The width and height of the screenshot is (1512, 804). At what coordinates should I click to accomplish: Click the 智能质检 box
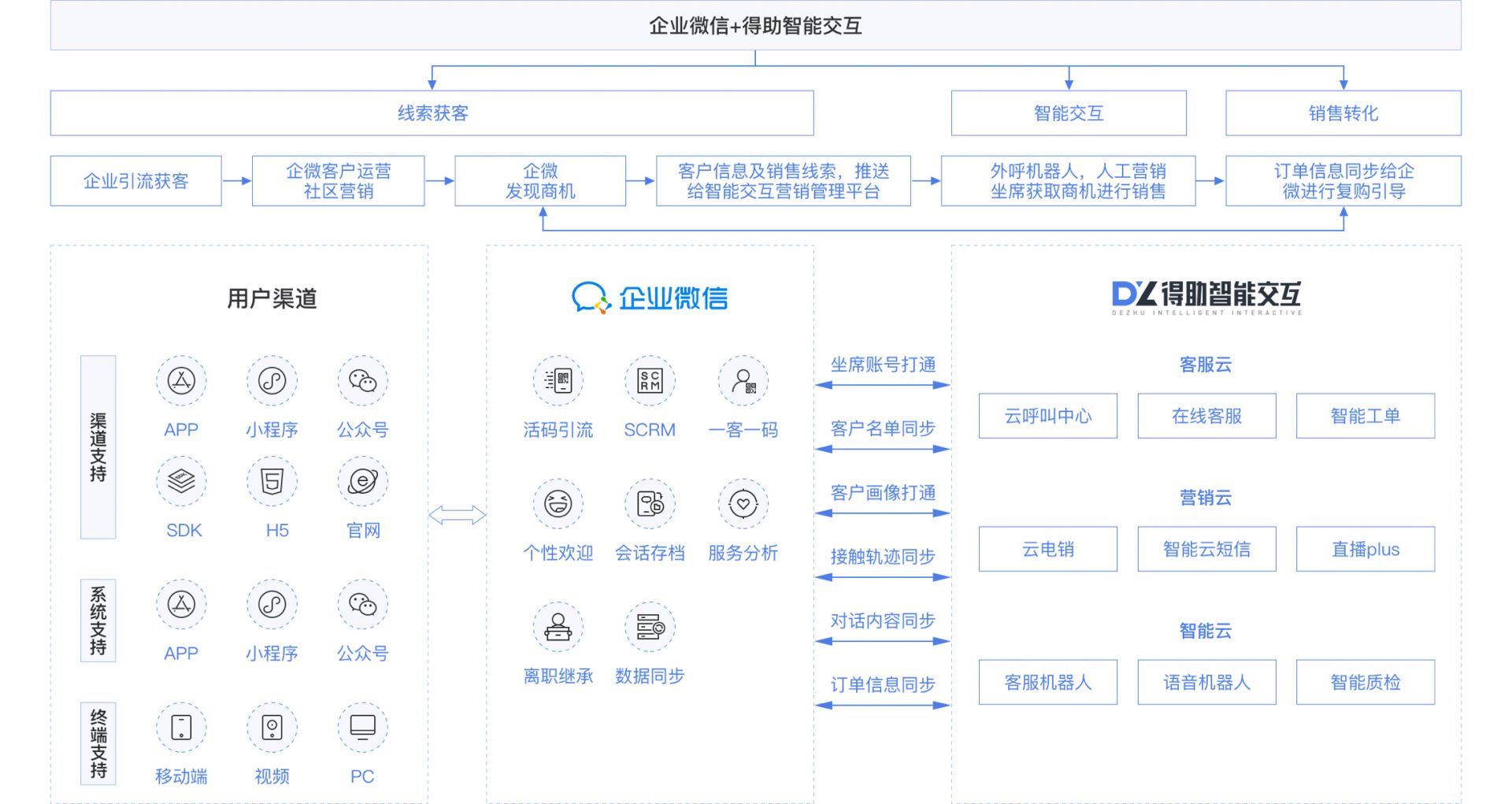tap(1366, 682)
